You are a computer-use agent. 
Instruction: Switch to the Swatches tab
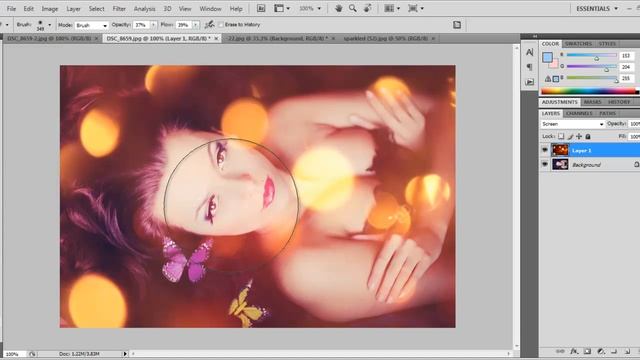coord(578,44)
